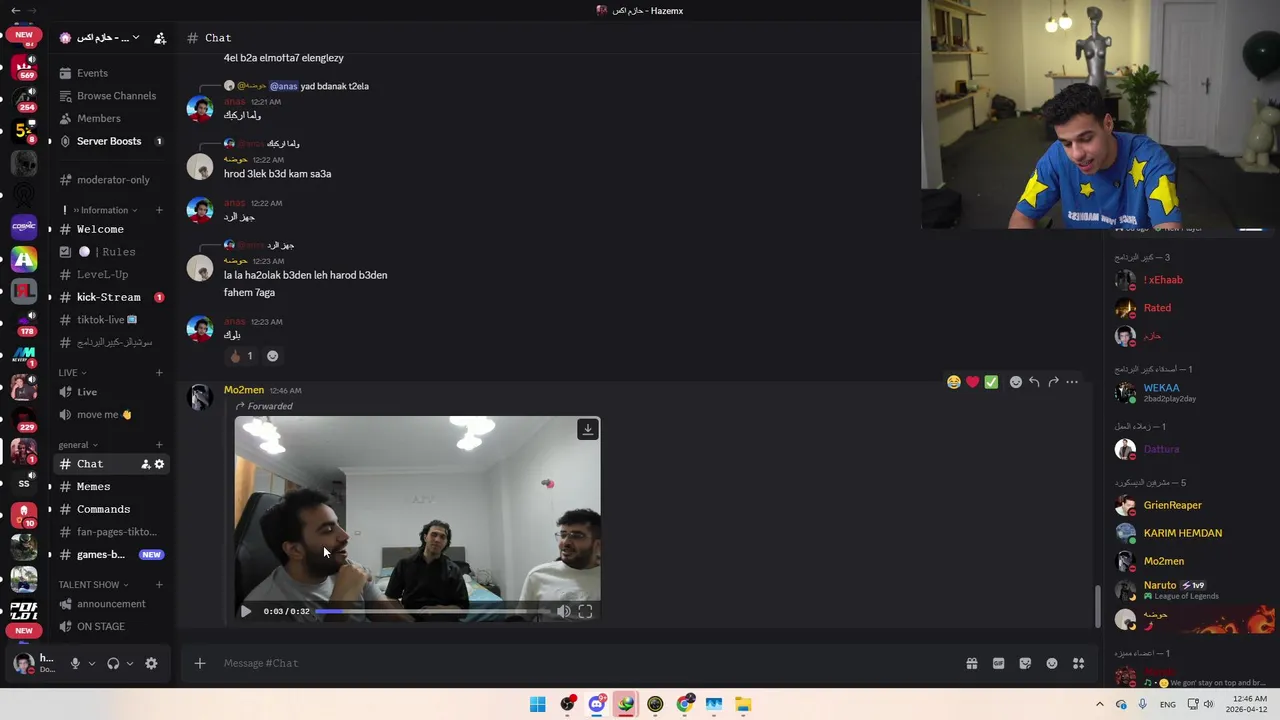This screenshot has width=1280, height=720.
Task: Join the Live voice channel
Action: [111, 392]
